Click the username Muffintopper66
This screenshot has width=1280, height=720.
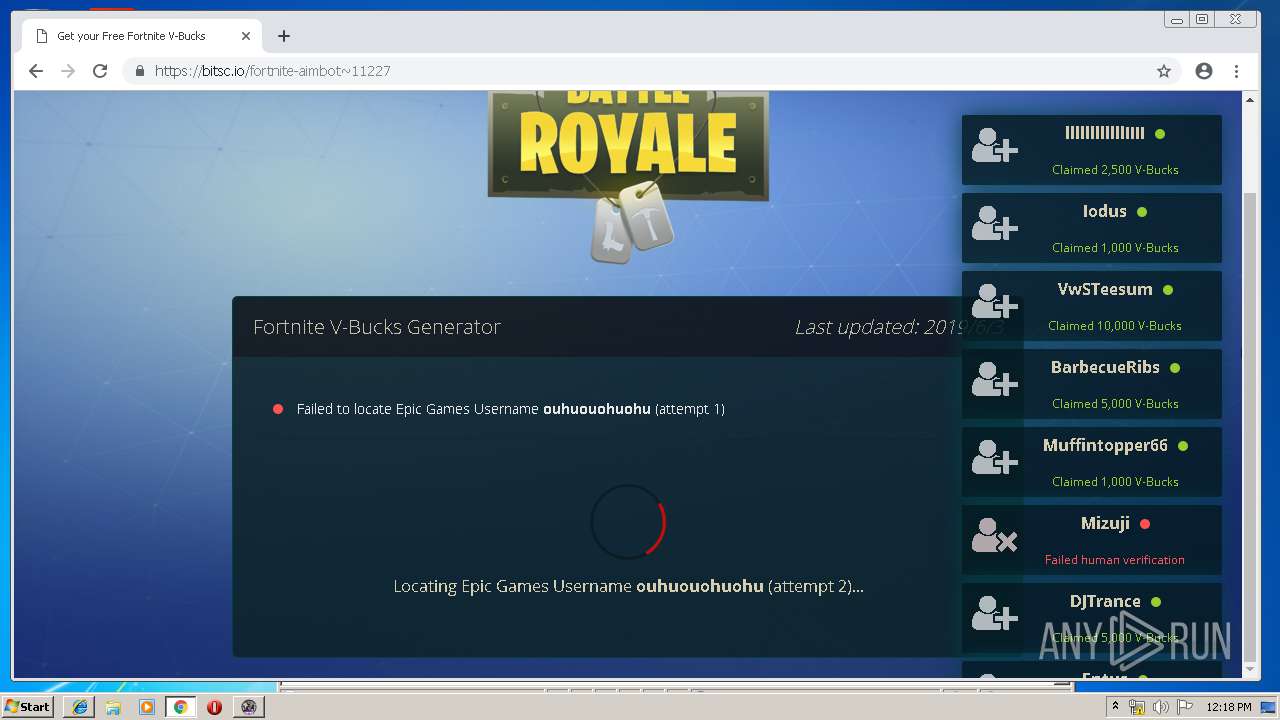click(1105, 445)
